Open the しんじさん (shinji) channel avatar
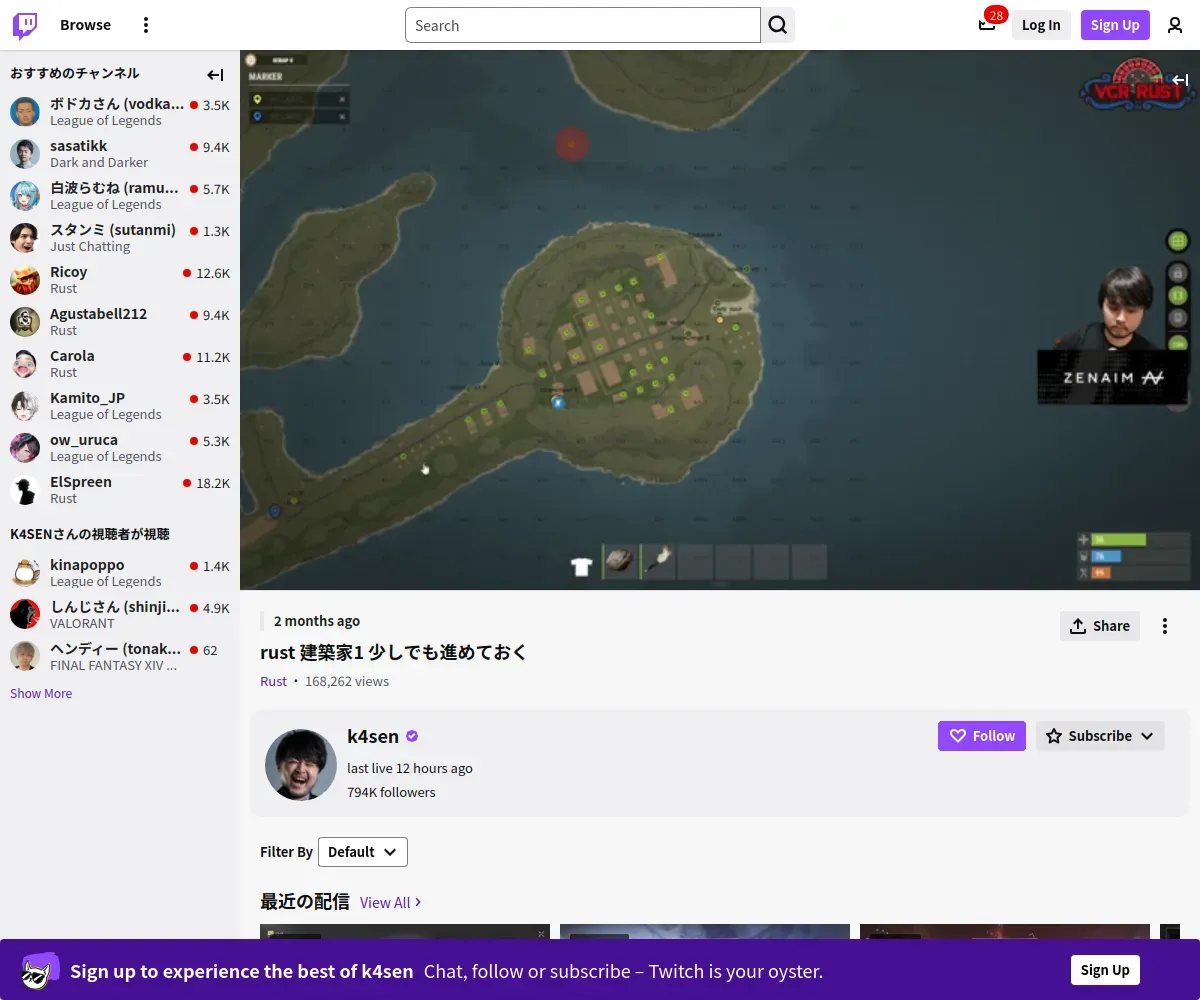 pos(25,615)
